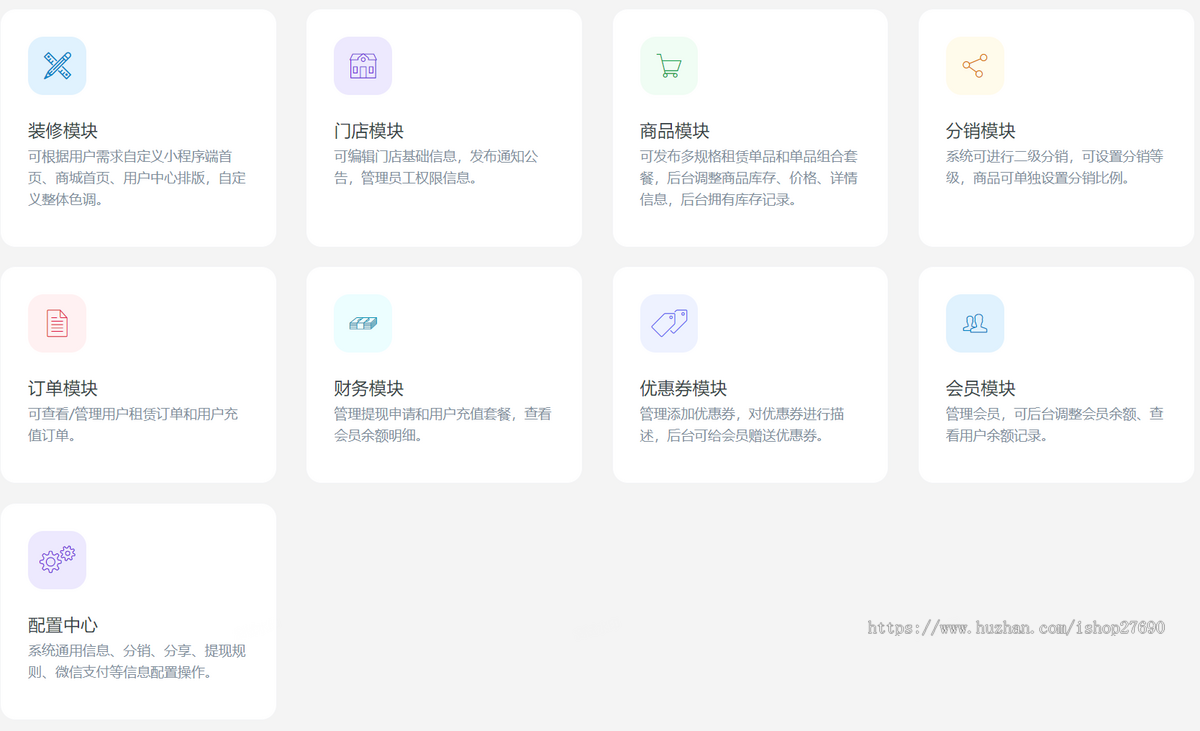The height and width of the screenshot is (731, 1200).
Task: Click description starting 可根据用户需求自定义小程序端首页
Action: pyautogui.click(x=137, y=178)
